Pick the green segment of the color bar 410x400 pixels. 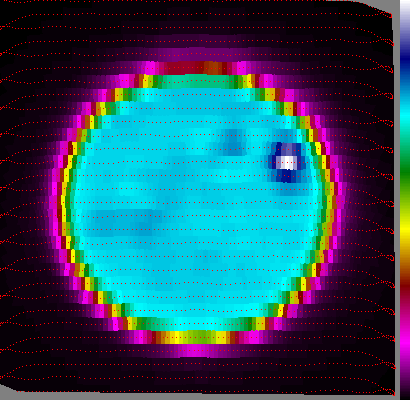pyautogui.click(x=405, y=170)
